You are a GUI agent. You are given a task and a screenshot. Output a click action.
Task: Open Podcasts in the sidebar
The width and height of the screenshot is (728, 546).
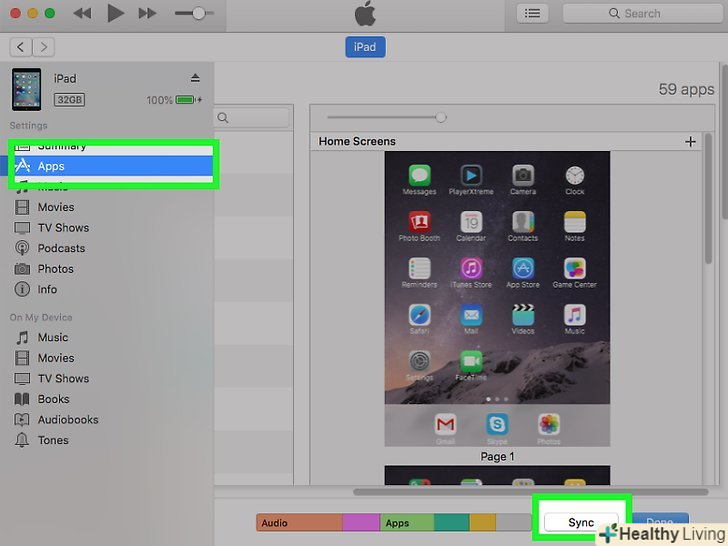click(61, 248)
